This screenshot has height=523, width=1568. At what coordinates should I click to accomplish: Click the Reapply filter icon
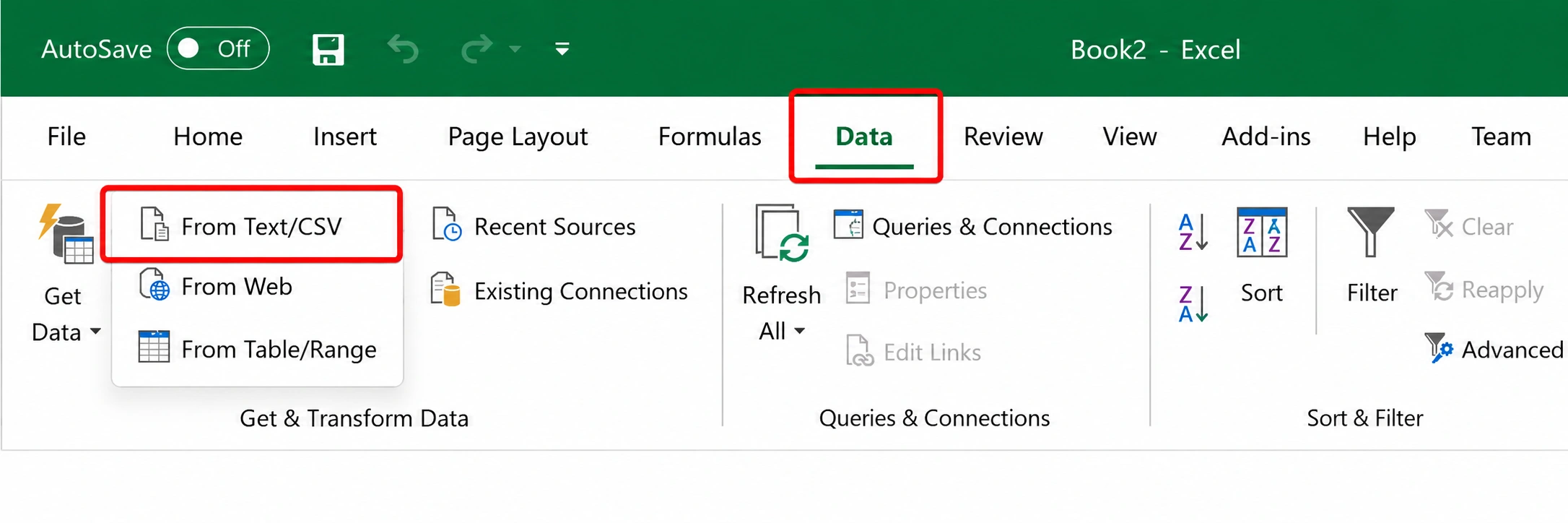1438,286
